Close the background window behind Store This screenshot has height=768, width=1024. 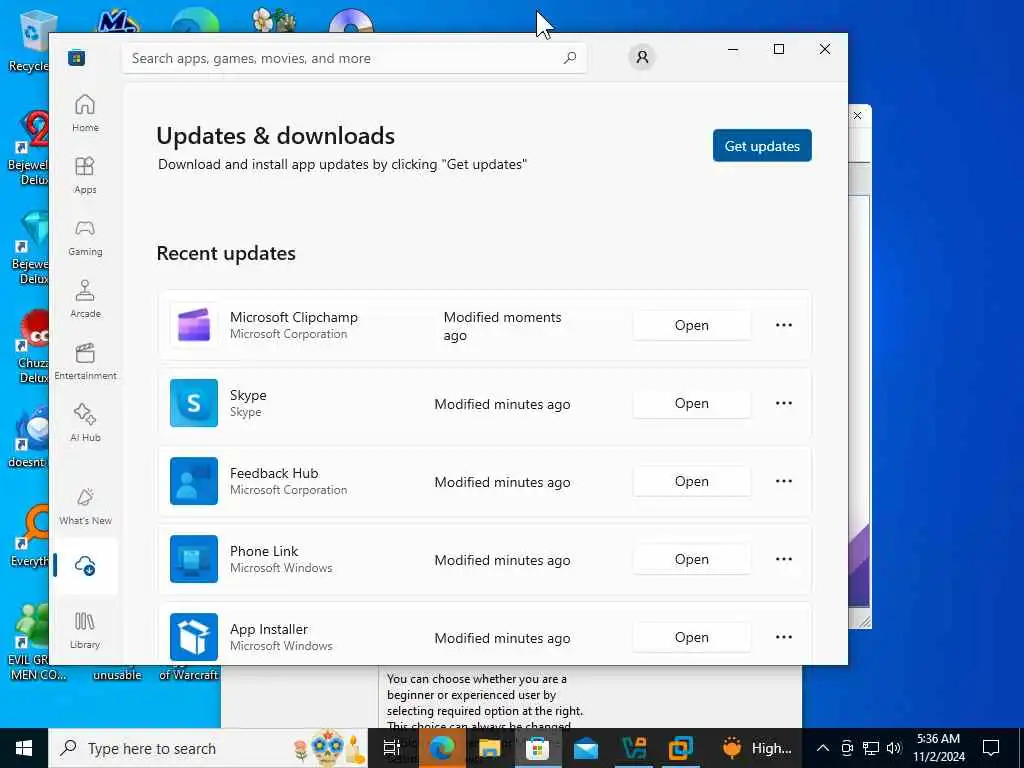click(857, 116)
